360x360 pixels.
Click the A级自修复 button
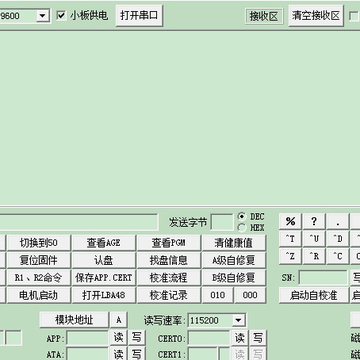pos(234,260)
